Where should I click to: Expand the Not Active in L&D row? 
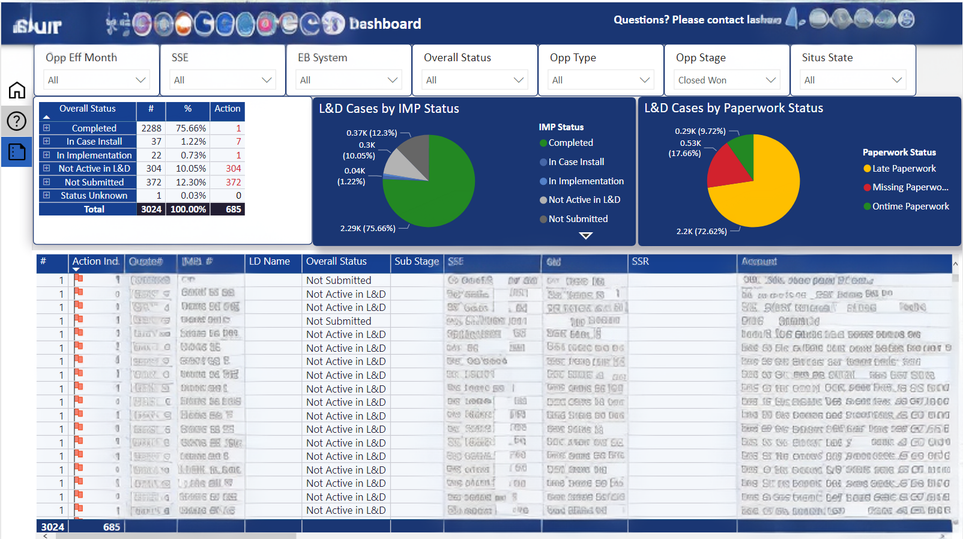46,168
